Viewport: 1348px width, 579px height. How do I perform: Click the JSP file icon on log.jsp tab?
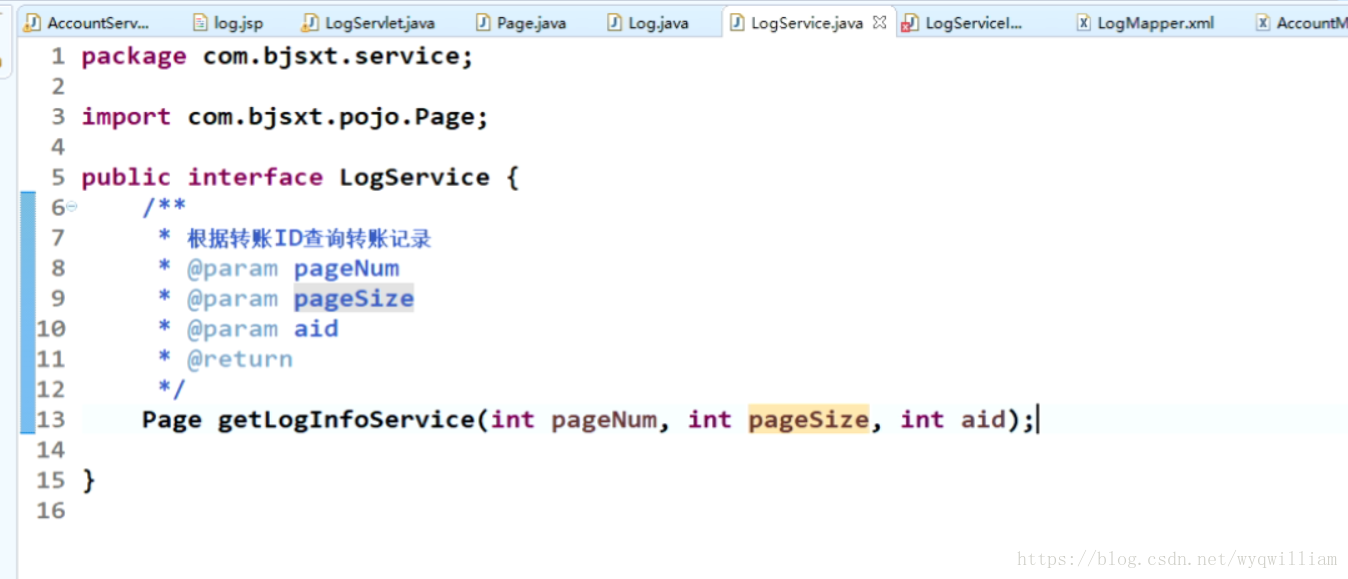[x=200, y=22]
